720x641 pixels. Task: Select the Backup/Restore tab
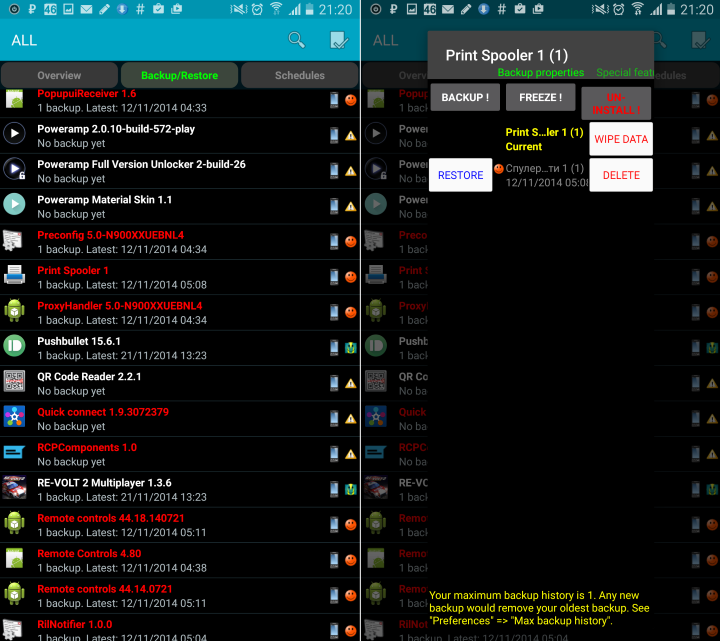[180, 75]
